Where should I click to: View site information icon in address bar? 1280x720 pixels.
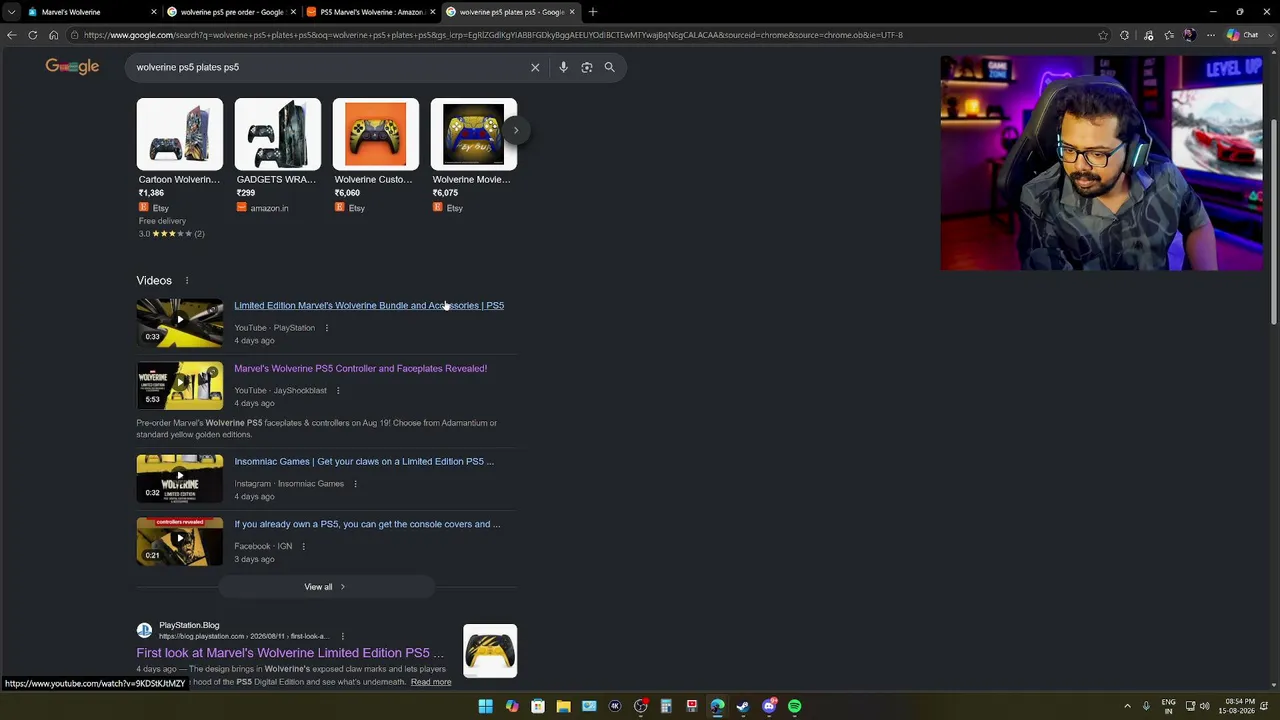coord(74,35)
